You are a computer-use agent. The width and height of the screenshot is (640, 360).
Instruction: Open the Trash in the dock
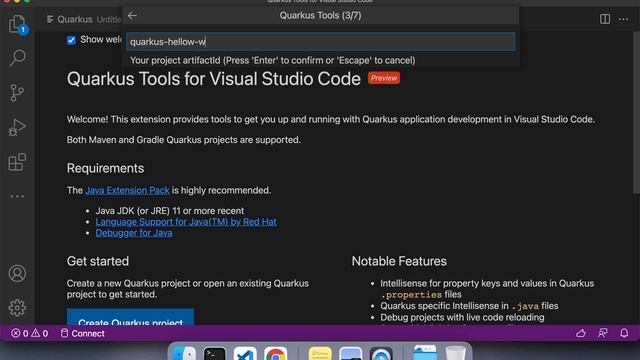(x=456, y=353)
